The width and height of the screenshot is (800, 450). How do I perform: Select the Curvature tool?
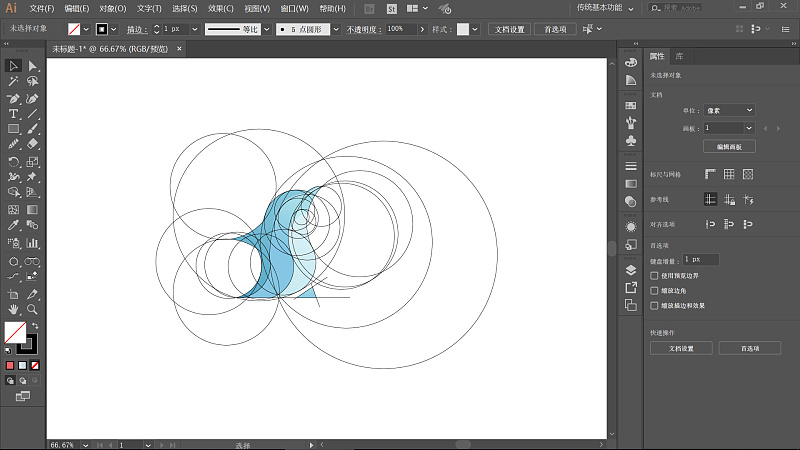coord(33,98)
